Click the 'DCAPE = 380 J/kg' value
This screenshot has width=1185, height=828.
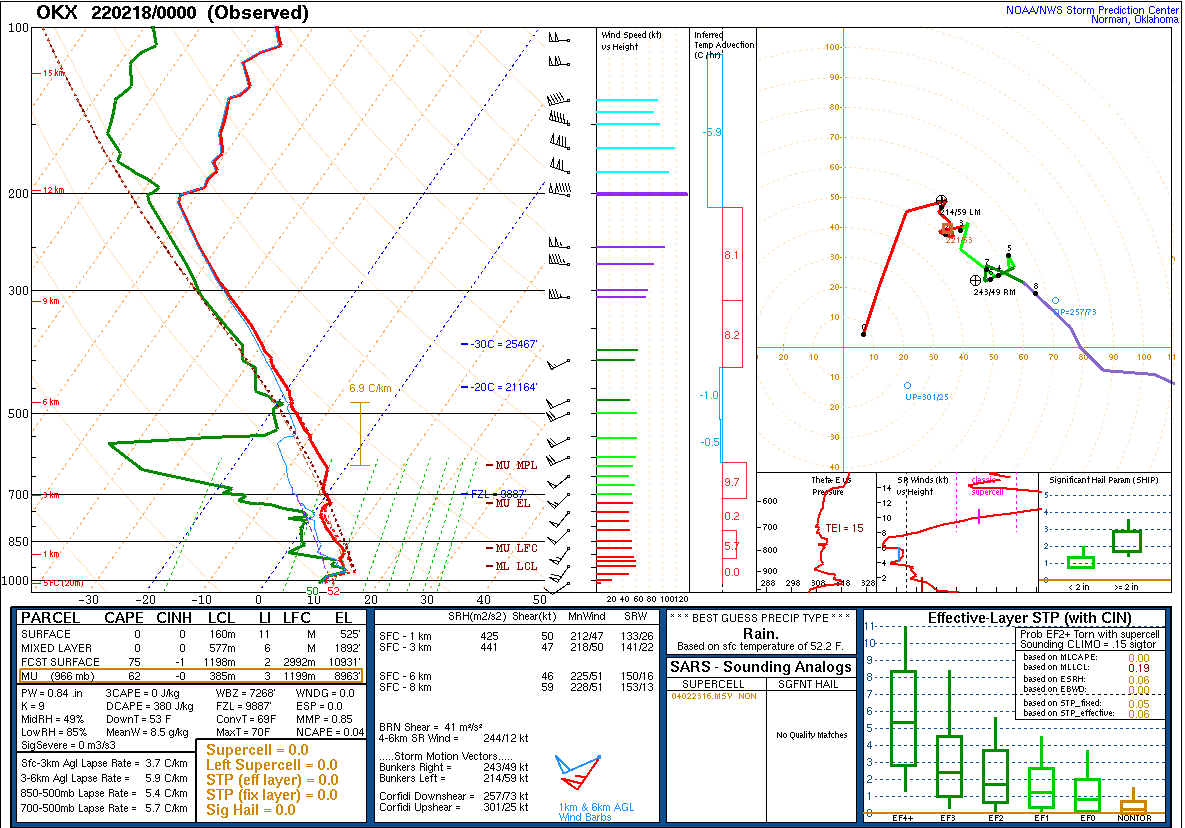[x=150, y=706]
